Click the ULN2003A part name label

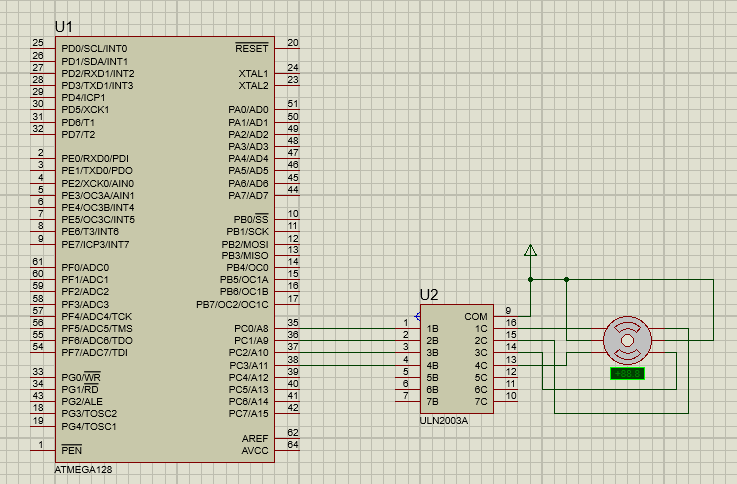(x=444, y=421)
